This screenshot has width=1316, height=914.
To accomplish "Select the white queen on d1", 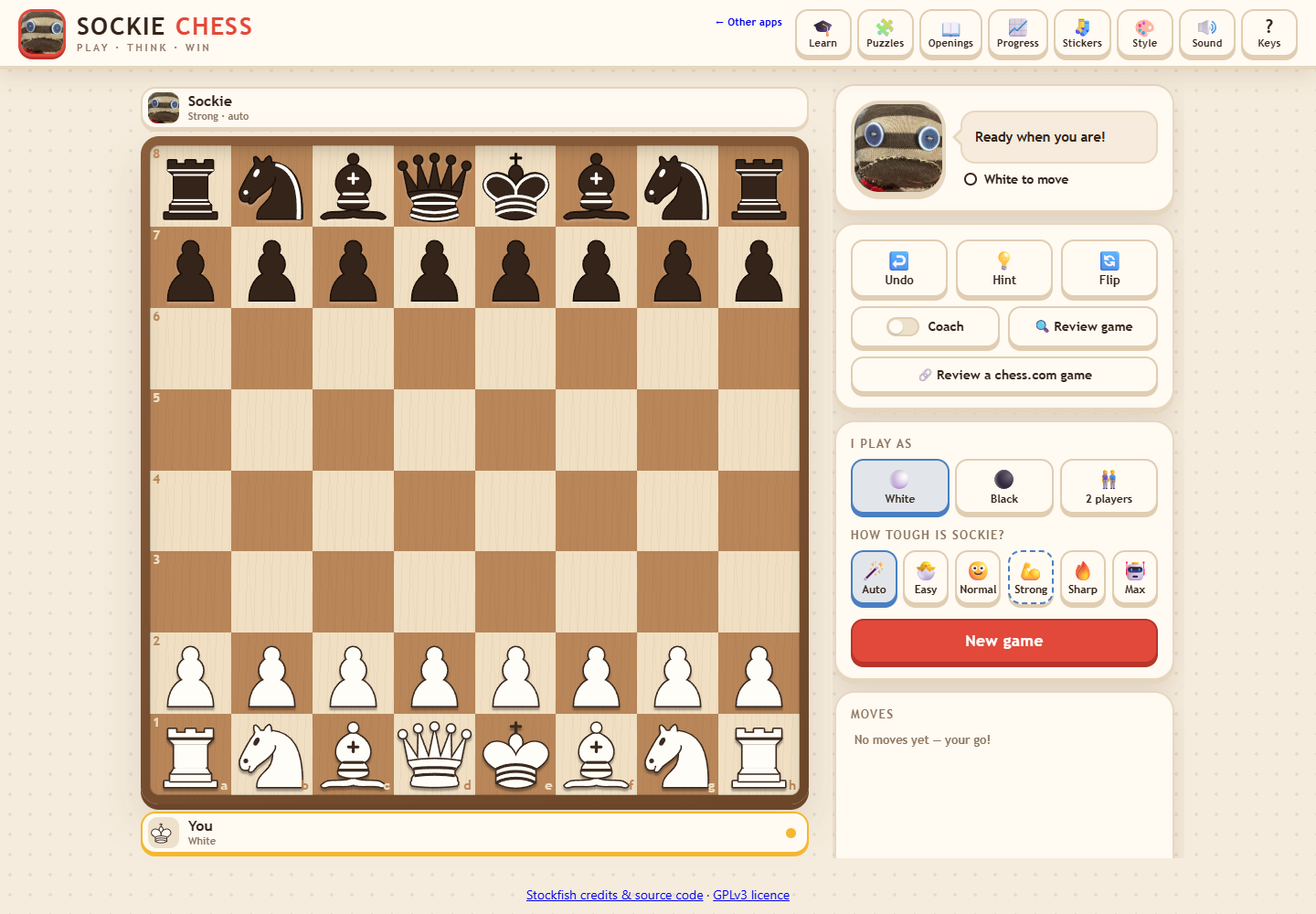I will point(434,756).
